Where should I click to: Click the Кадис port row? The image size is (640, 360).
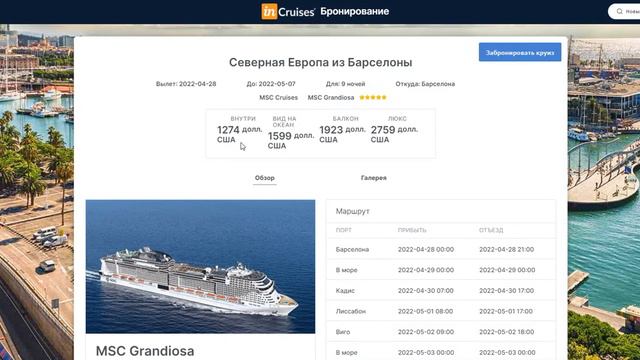441,291
